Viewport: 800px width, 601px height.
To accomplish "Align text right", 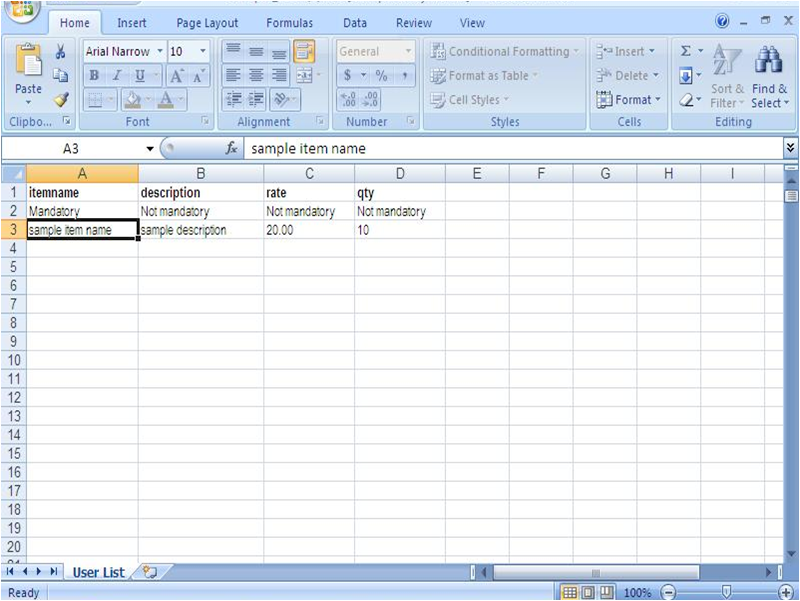I will (x=279, y=76).
